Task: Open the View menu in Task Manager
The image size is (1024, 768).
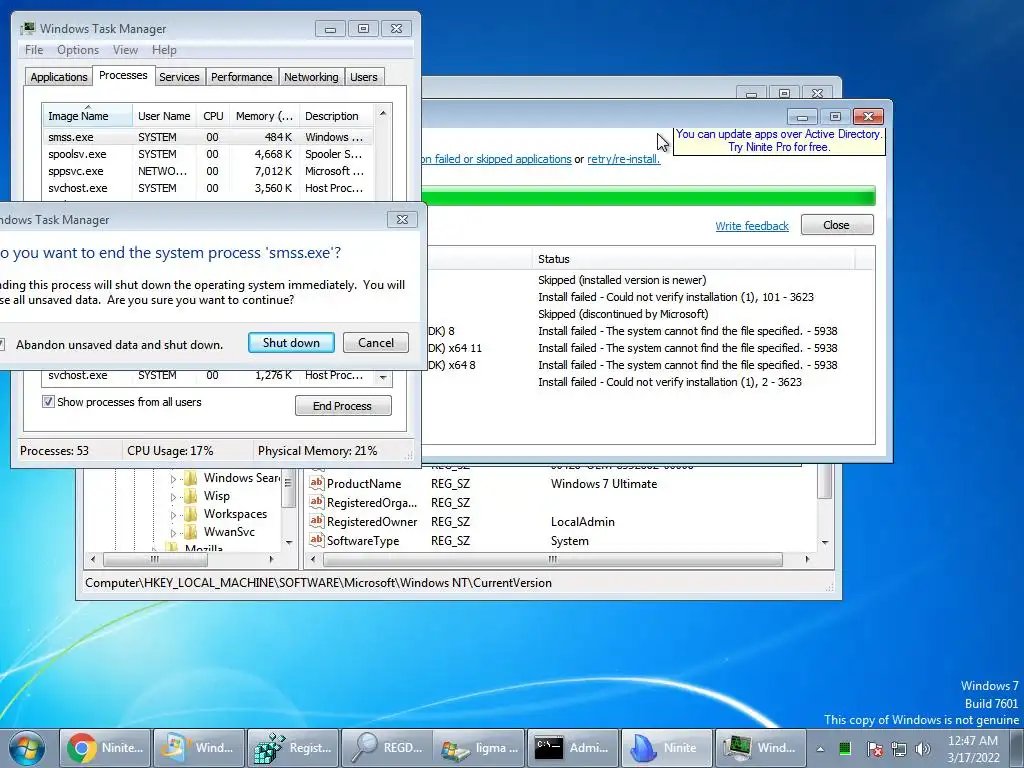Action: pos(125,50)
